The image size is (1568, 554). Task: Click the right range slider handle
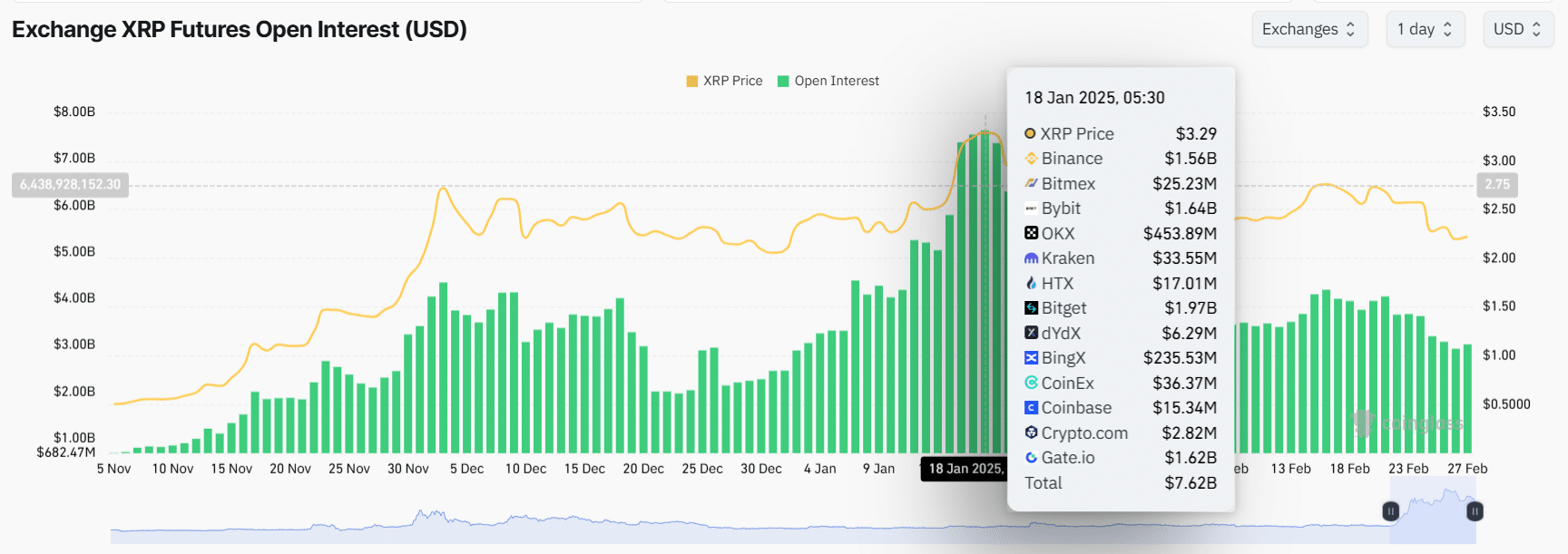pos(1475,511)
